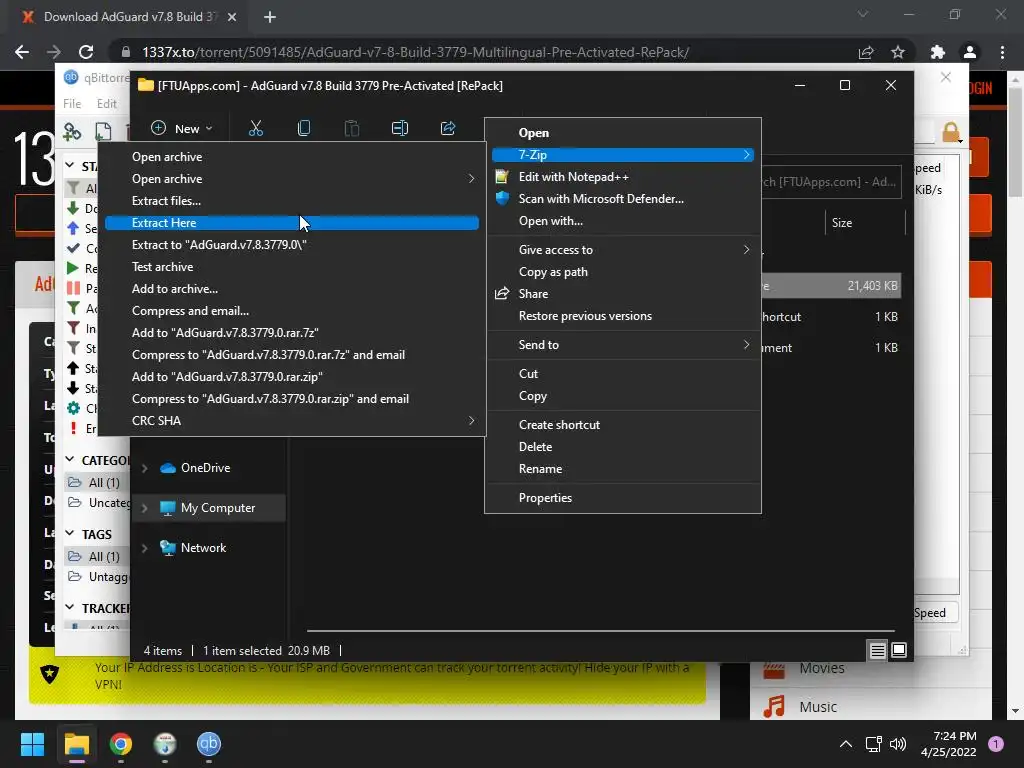Click the Size column header
Screen dimensions: 1024x768
pos(842,223)
